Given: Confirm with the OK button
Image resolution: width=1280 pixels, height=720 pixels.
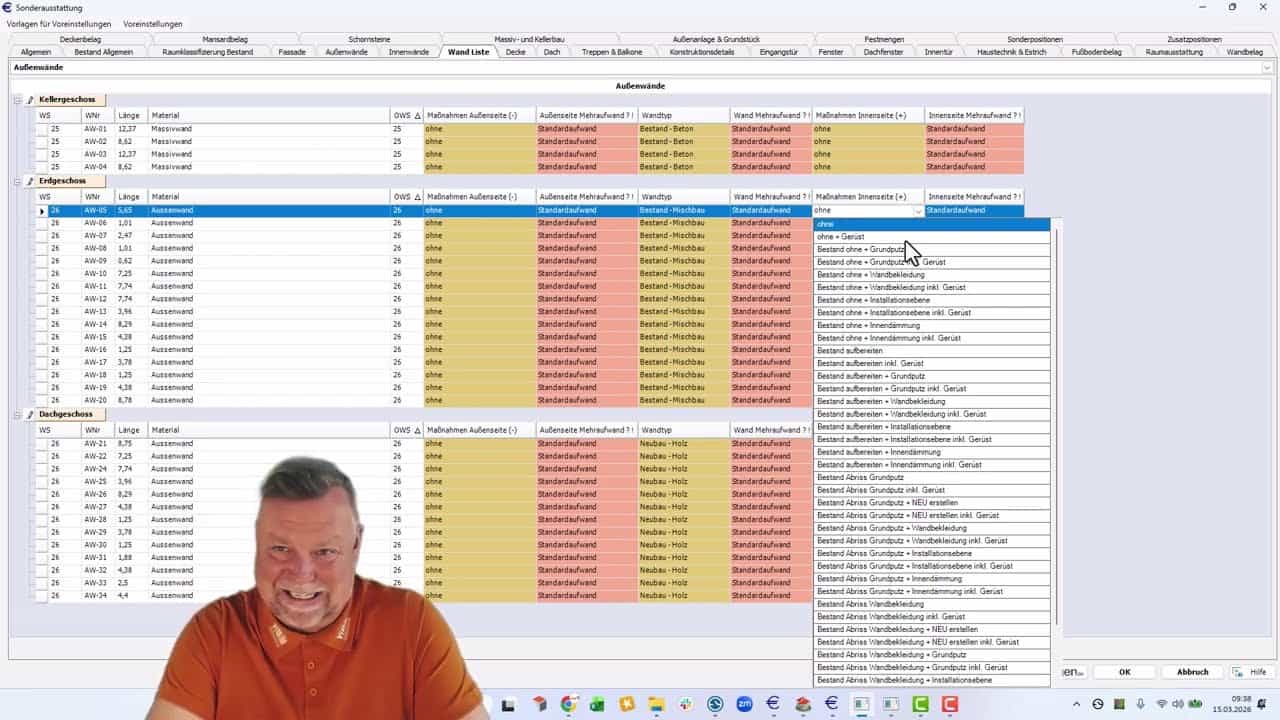Looking at the screenshot, I should click(1124, 672).
